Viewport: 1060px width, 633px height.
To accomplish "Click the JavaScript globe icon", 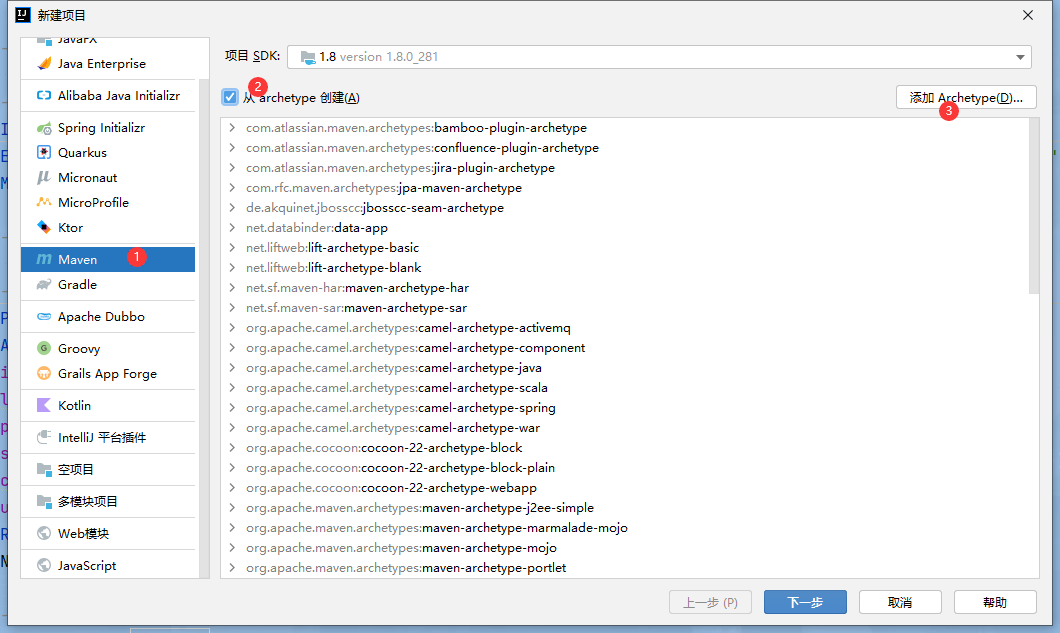I will [44, 565].
